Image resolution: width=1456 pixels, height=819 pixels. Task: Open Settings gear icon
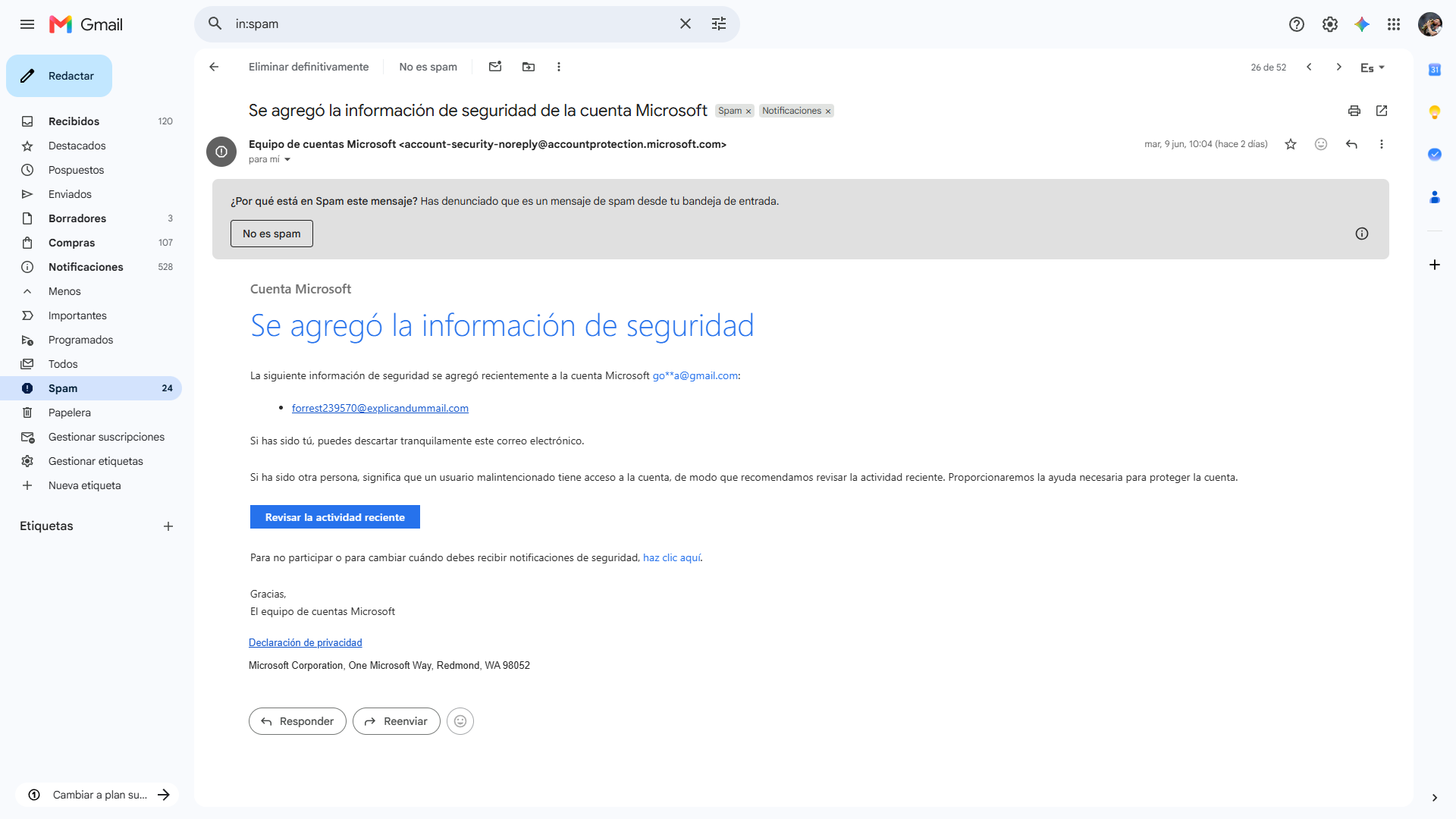click(x=1330, y=24)
